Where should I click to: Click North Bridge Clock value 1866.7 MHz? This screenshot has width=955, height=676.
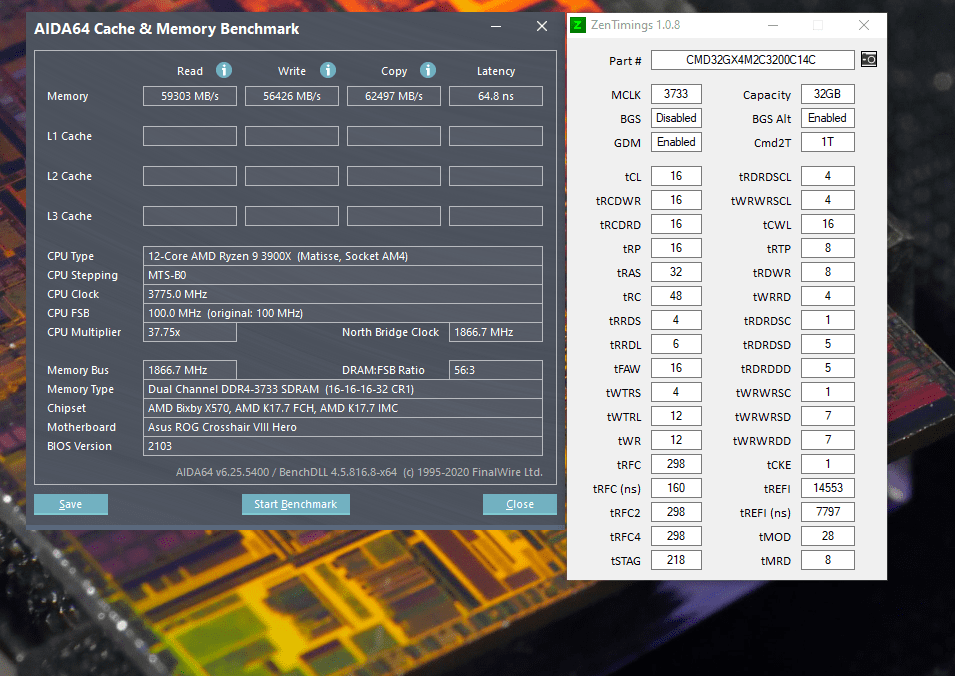coord(496,332)
